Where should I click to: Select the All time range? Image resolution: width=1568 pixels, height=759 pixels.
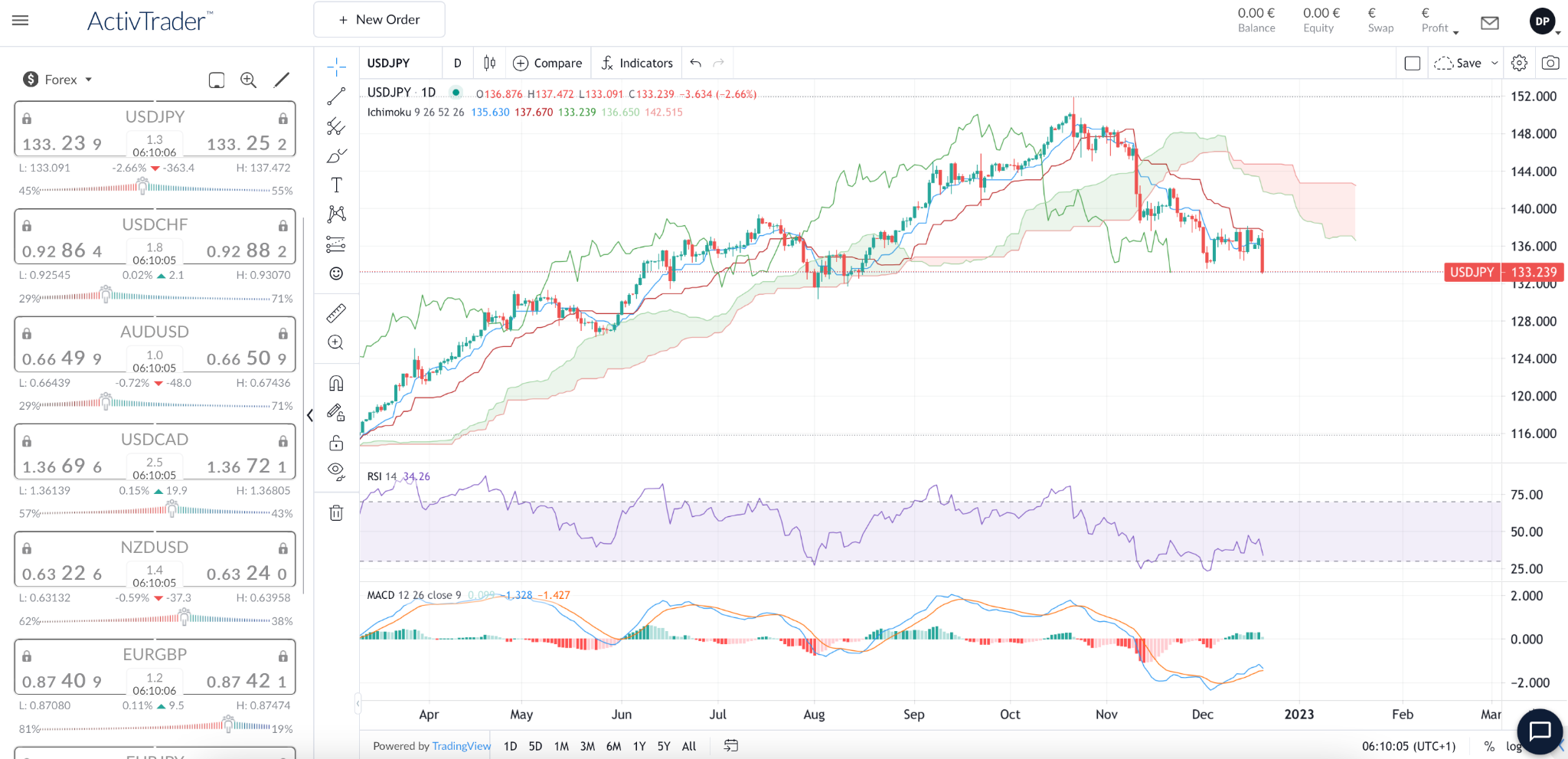point(689,746)
